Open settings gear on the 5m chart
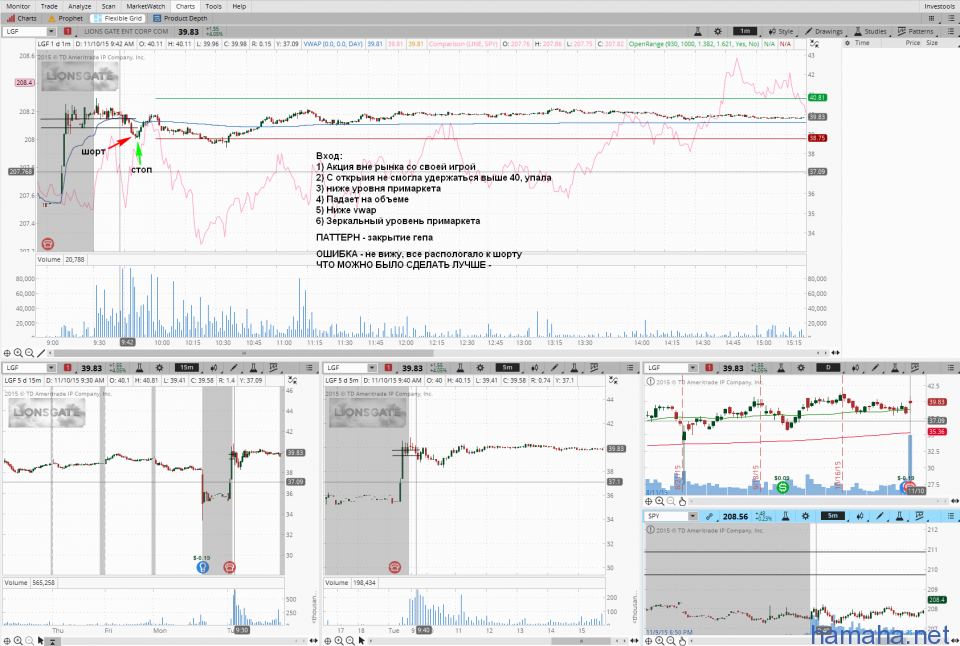Viewport: 960px width, 646px height. (x=480, y=367)
